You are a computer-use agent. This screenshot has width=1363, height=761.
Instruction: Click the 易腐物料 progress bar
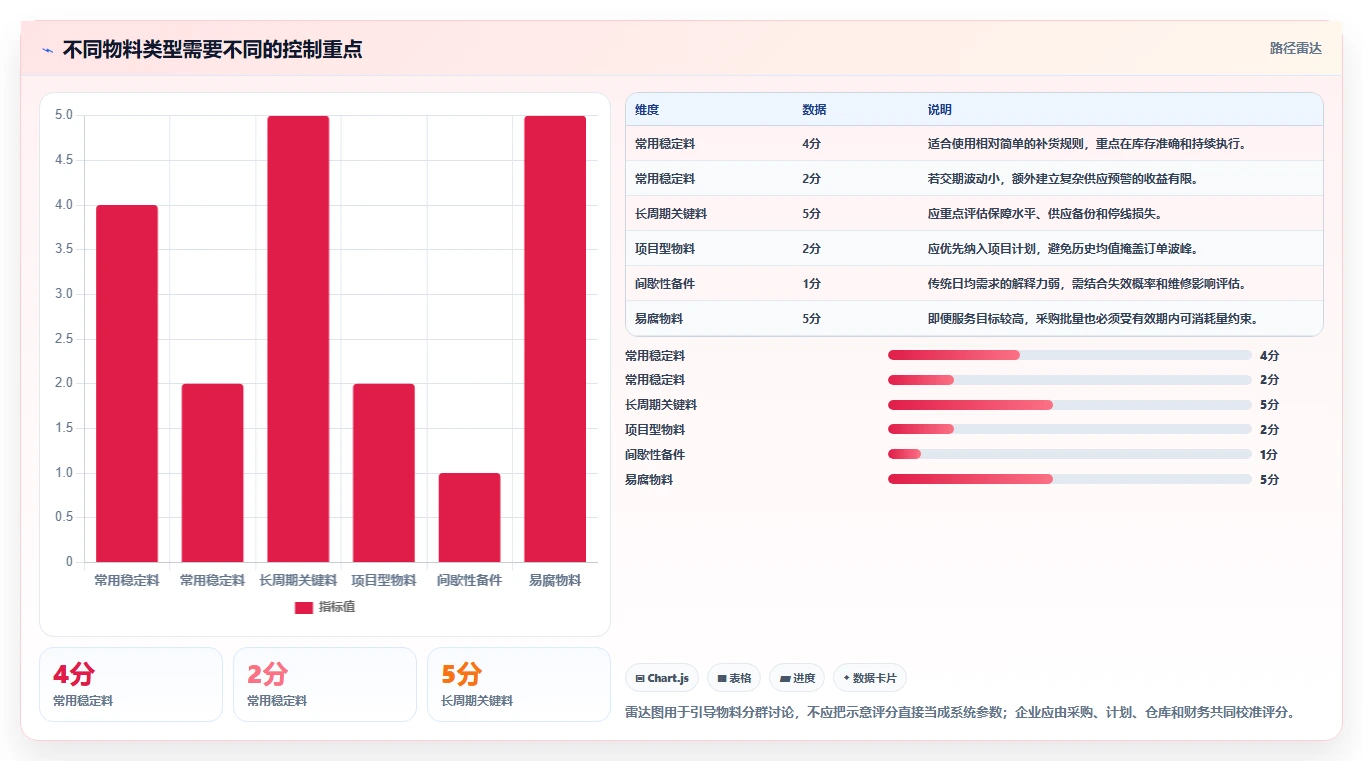pyautogui.click(x=1070, y=479)
